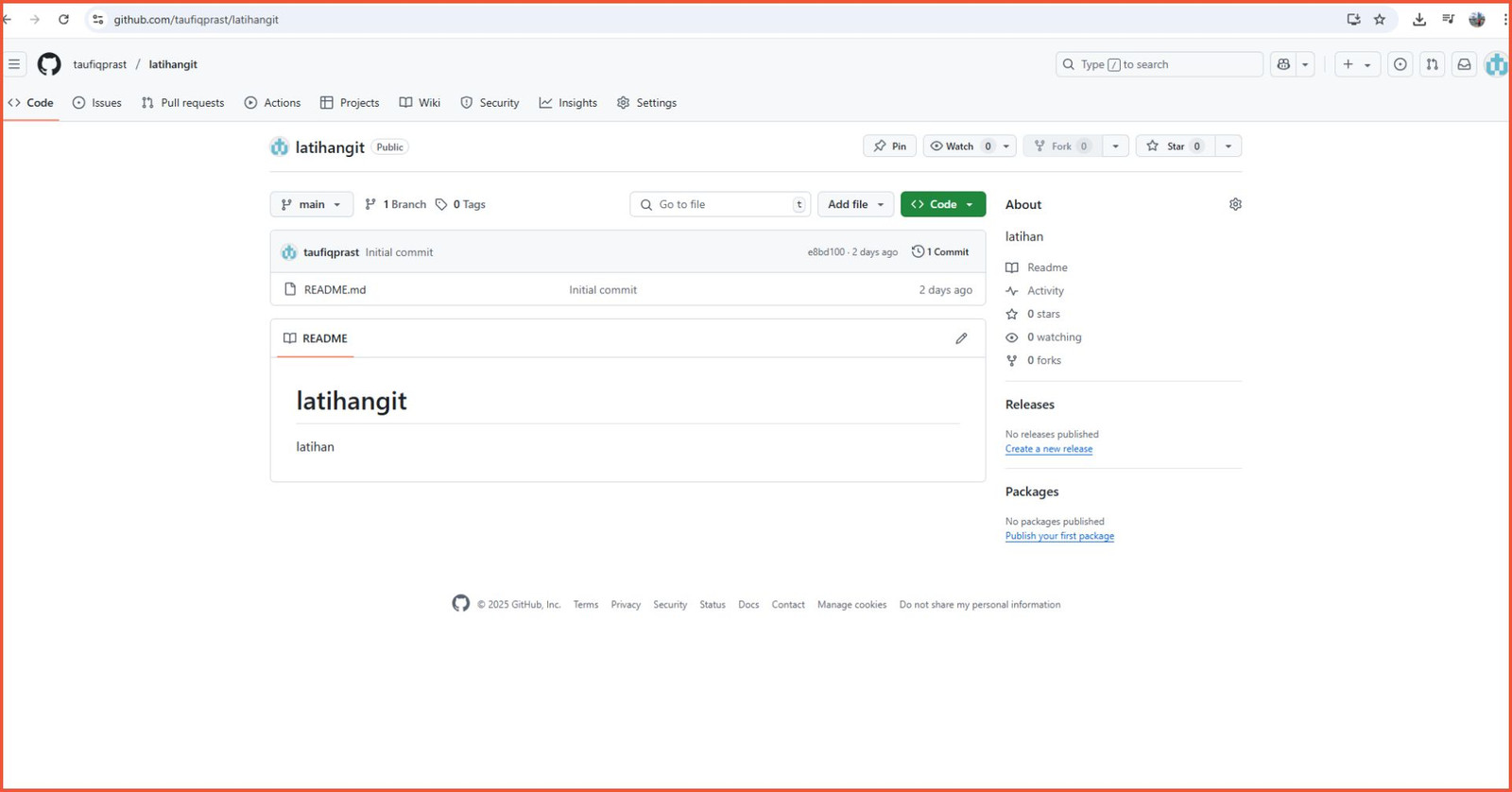The height and width of the screenshot is (792, 1512).
Task: Expand the main branch dropdown
Action: point(312,204)
